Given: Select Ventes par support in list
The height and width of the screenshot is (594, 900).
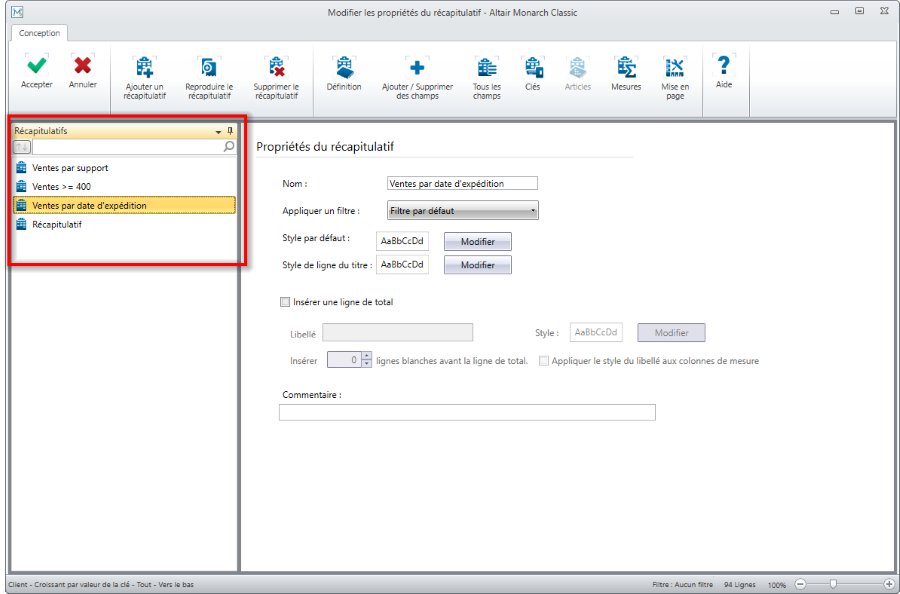Looking at the screenshot, I should click(70, 168).
